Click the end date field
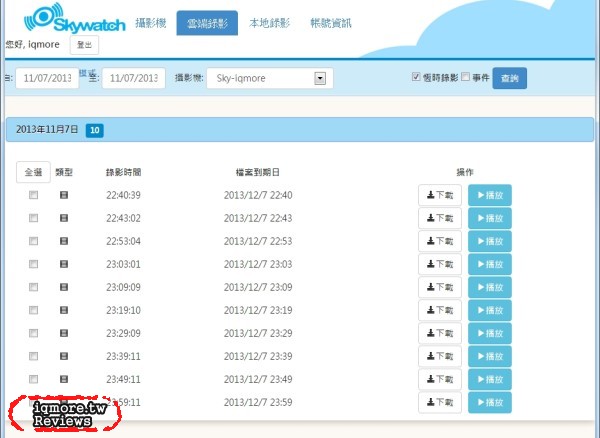The image size is (600, 438). coord(134,78)
